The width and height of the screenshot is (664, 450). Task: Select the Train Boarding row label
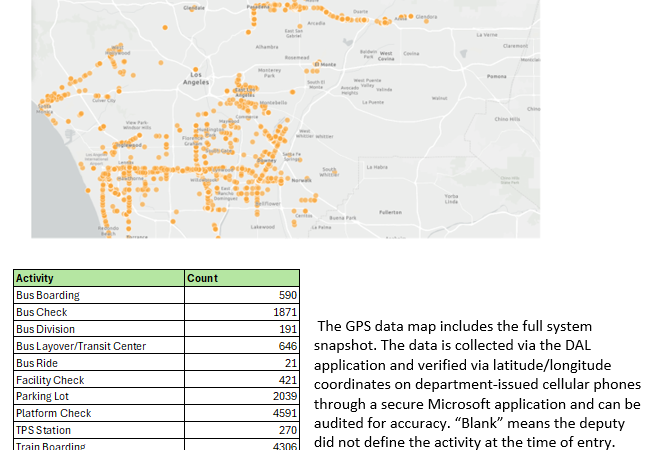point(51,446)
